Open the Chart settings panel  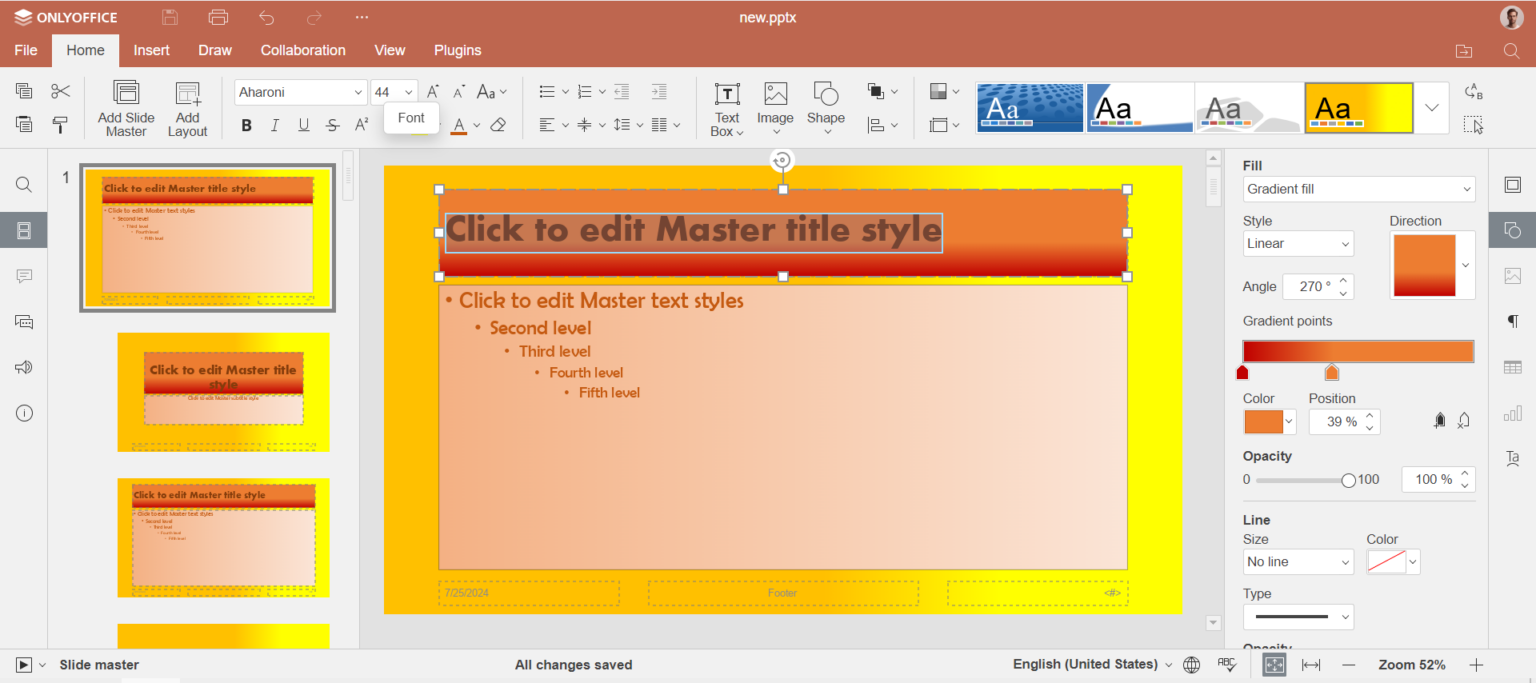point(1512,412)
